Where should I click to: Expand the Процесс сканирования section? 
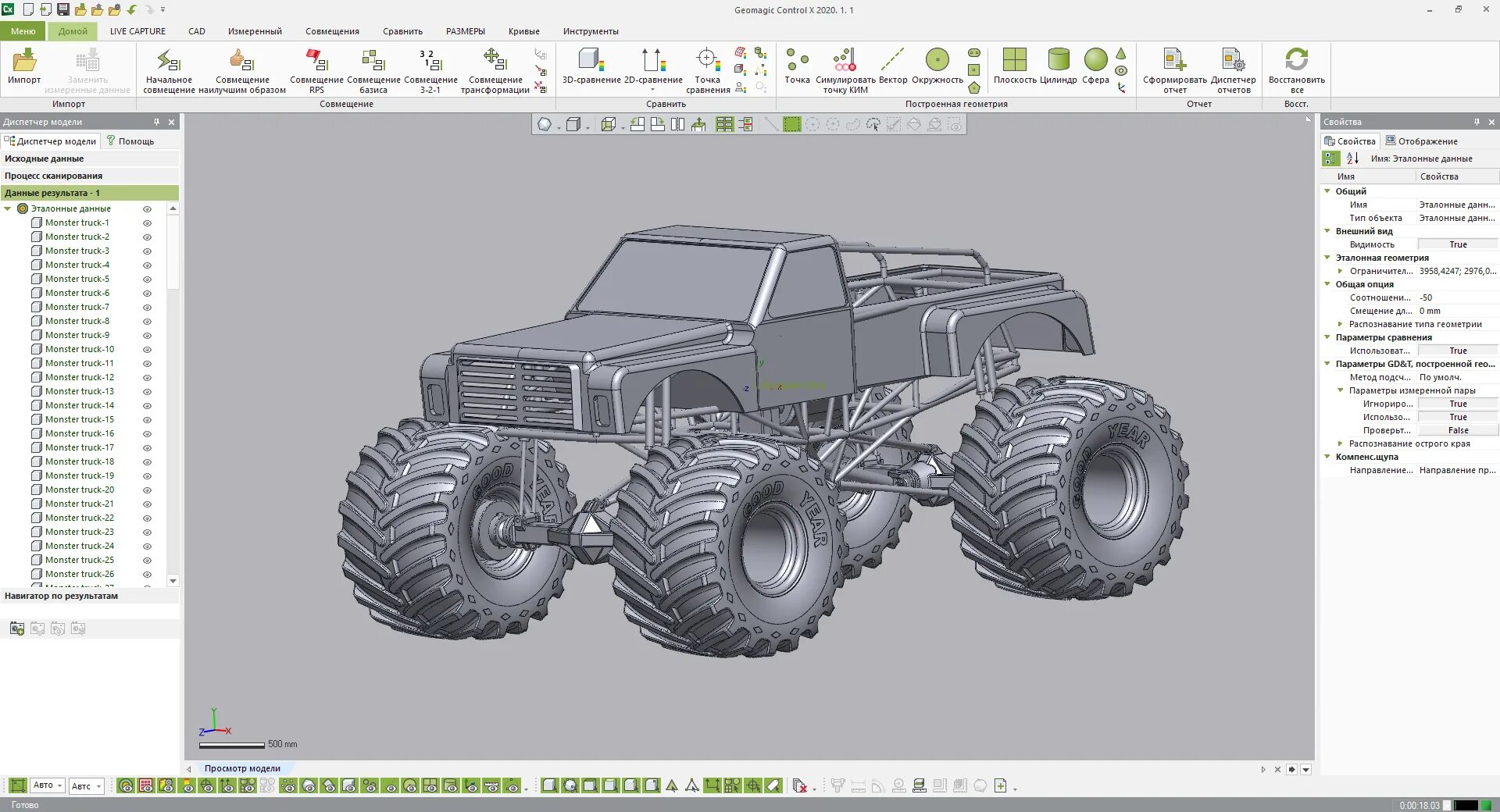pyautogui.click(x=89, y=176)
